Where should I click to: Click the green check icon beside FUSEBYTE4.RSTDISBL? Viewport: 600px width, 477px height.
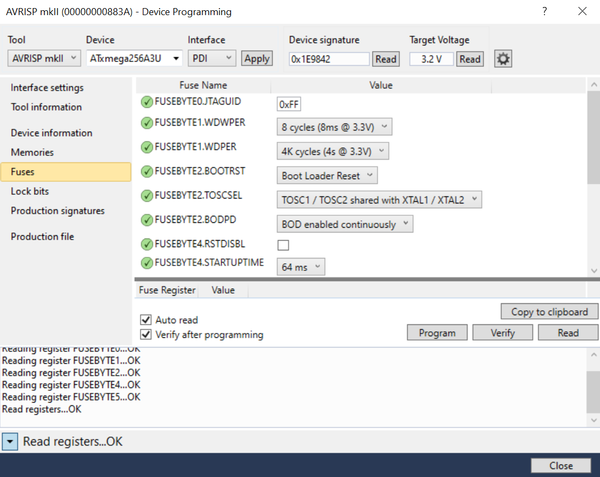tap(147, 244)
